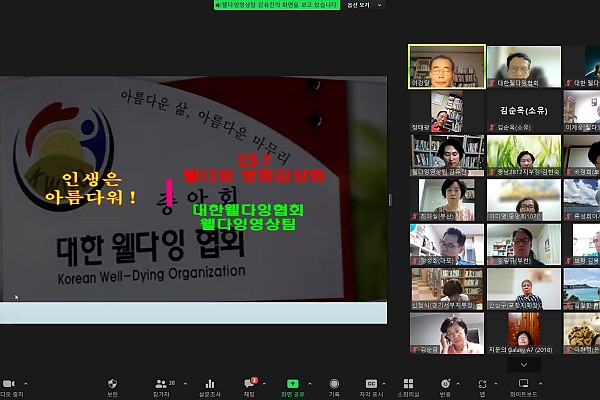Select the (부천) man with glasses tile
This screenshot has height=400, width=600.
click(x=524, y=245)
